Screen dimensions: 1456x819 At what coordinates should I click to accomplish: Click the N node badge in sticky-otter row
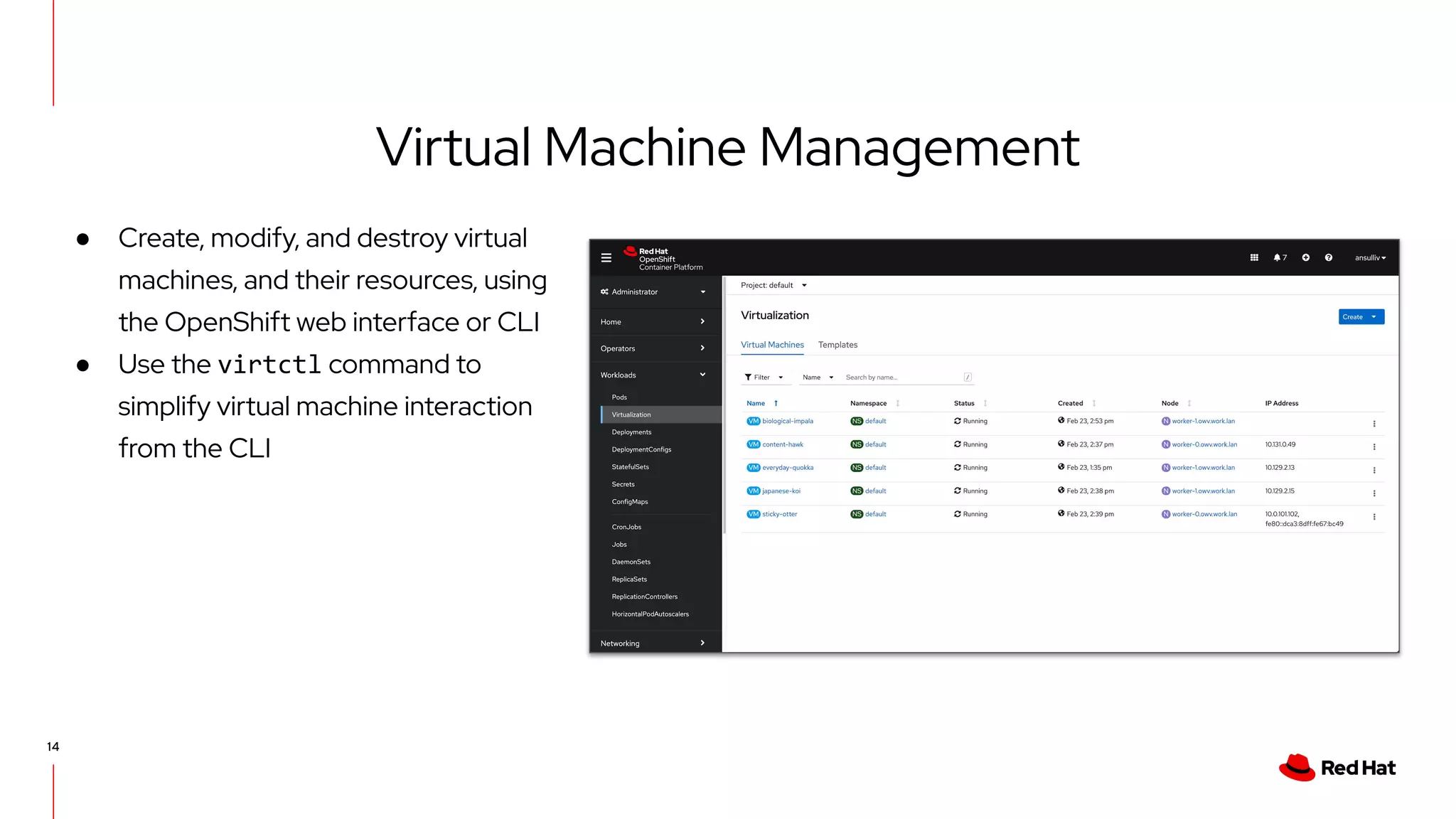click(x=1166, y=514)
